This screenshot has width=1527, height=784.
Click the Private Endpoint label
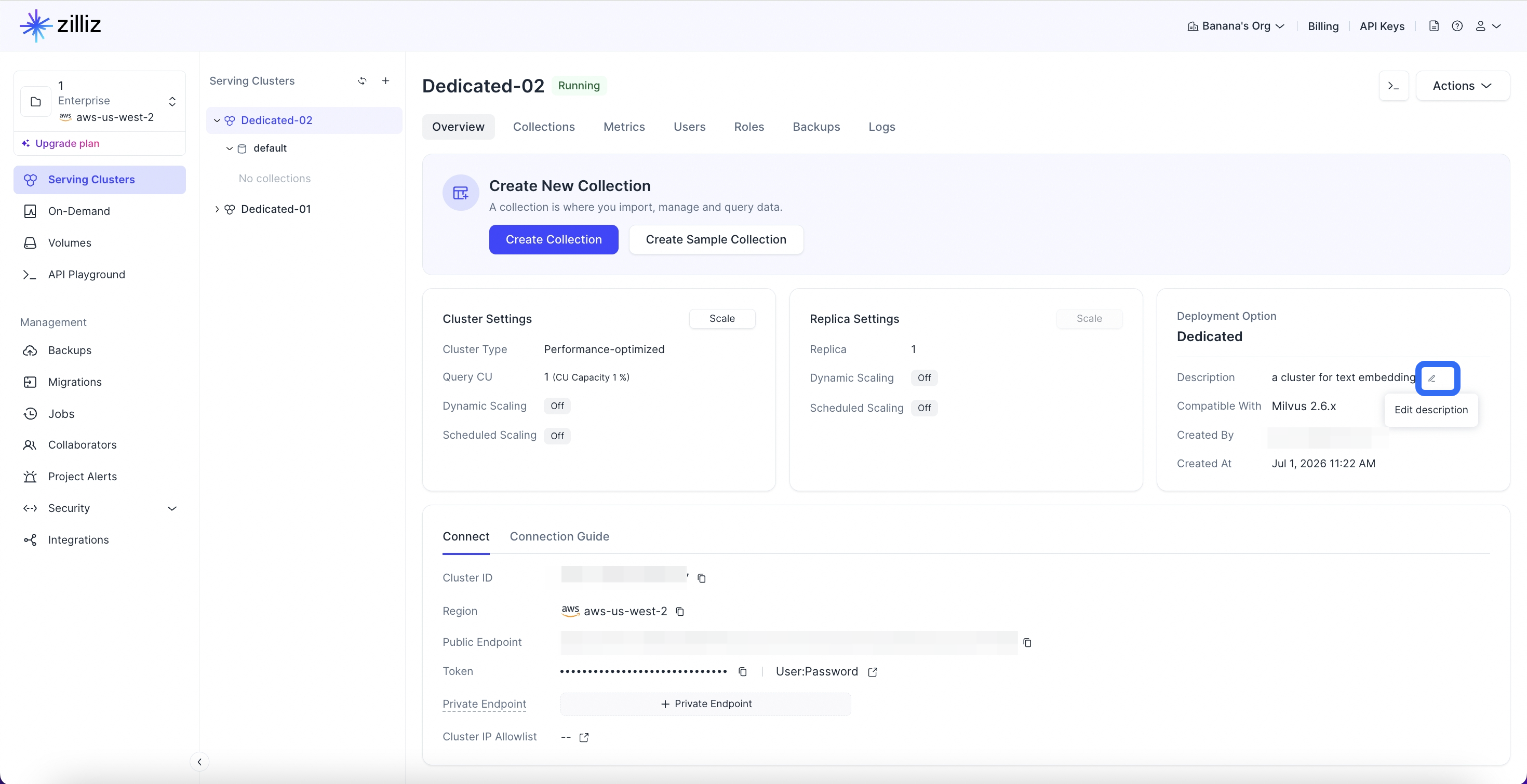click(x=484, y=704)
